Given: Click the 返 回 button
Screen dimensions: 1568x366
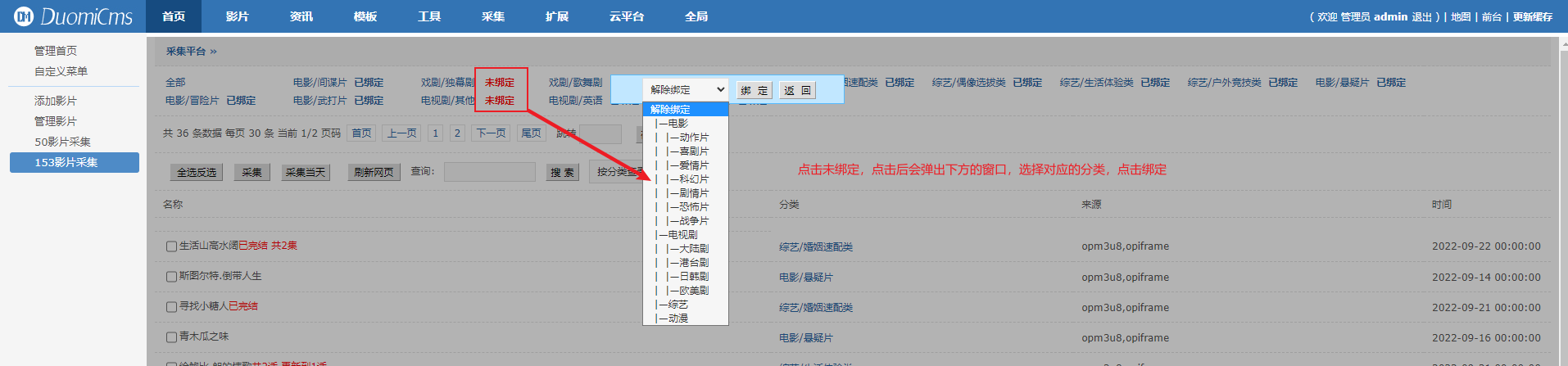Looking at the screenshot, I should pyautogui.click(x=797, y=90).
